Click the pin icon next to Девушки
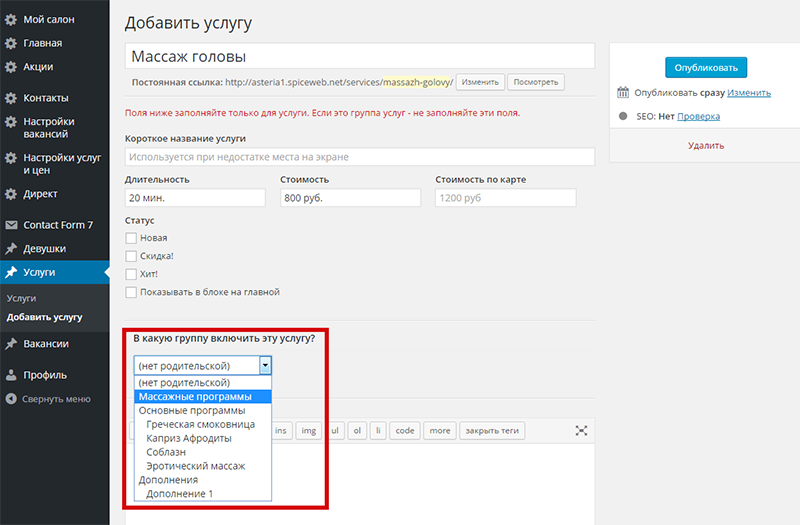Image resolution: width=800 pixels, height=525 pixels. point(11,248)
